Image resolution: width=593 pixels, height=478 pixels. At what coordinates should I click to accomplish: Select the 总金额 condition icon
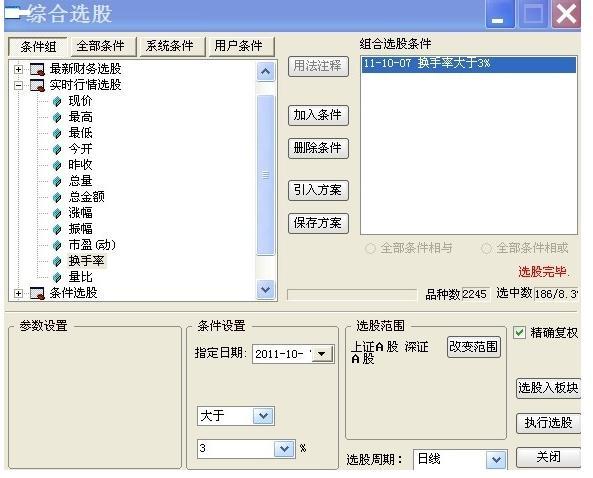coord(57,197)
